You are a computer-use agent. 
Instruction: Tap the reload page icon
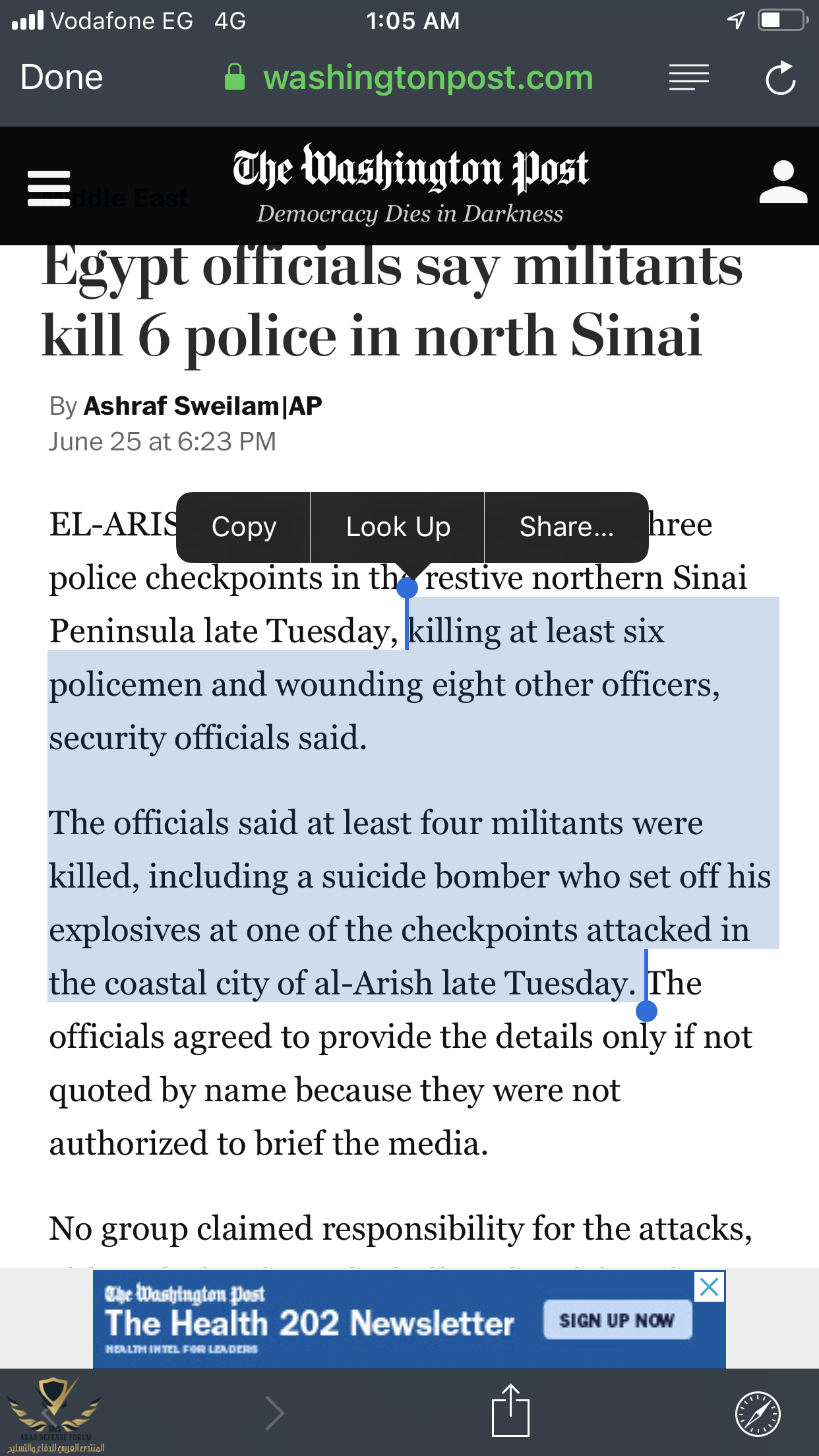[781, 78]
